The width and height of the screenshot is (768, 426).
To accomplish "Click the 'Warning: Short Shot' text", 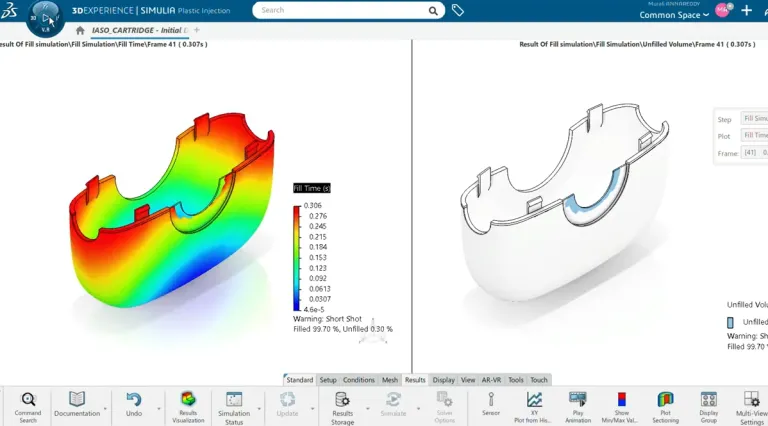I will [x=327, y=319].
